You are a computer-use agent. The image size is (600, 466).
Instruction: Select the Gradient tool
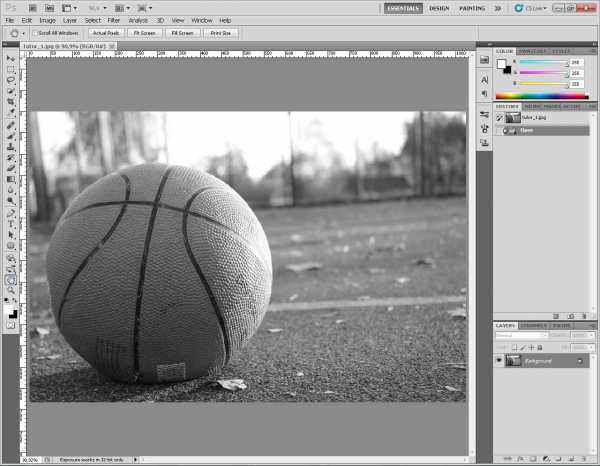click(10, 179)
